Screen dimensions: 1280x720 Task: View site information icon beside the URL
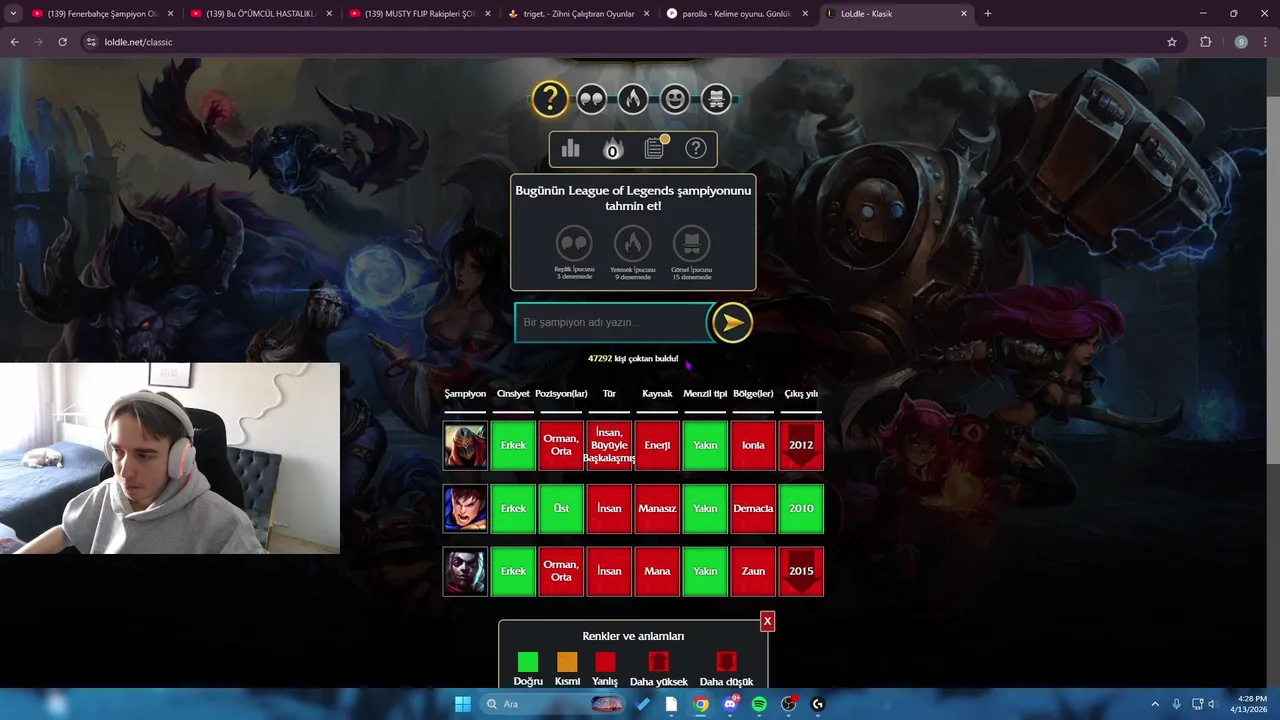pos(91,42)
